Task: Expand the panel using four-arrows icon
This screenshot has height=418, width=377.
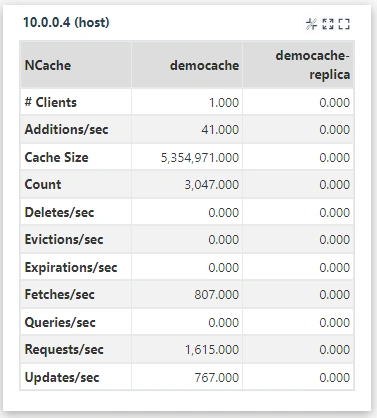Action: coord(328,24)
